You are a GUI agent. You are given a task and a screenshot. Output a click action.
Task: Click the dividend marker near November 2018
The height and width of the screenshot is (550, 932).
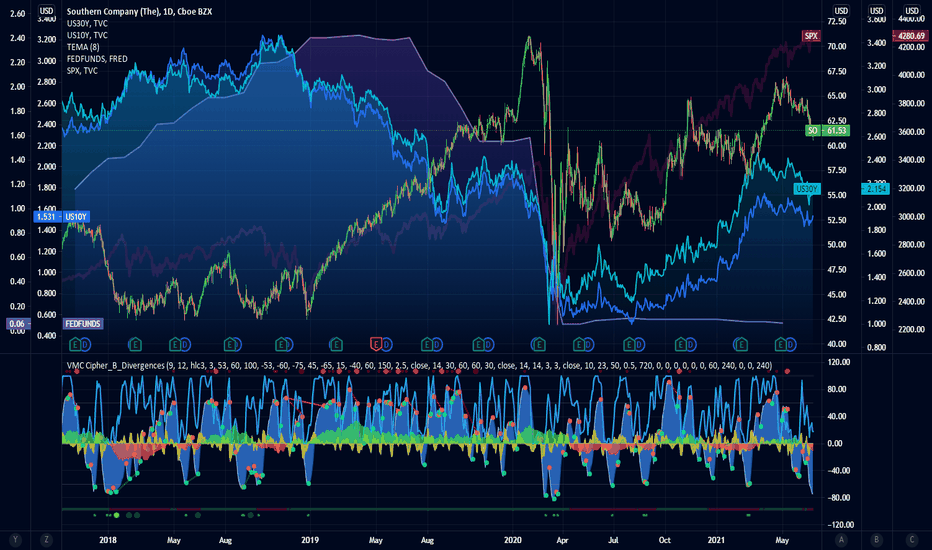click(x=288, y=344)
